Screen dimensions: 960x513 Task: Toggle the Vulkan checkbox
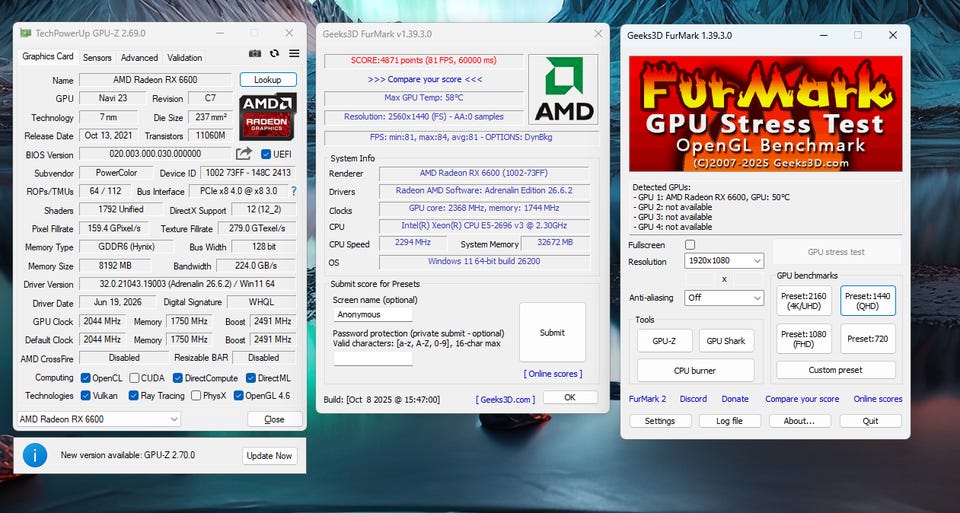(x=86, y=395)
